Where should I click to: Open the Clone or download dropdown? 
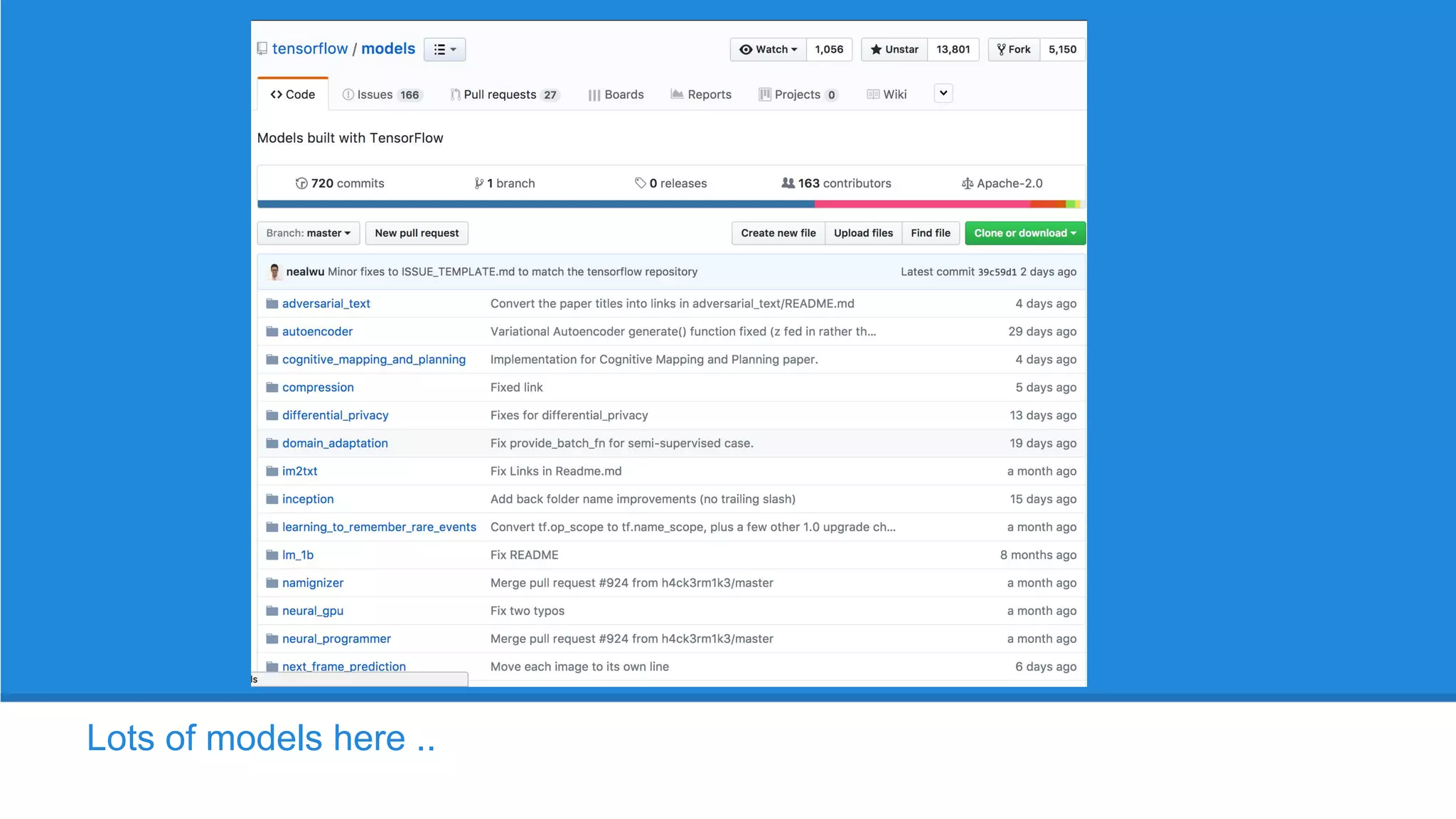(1024, 233)
